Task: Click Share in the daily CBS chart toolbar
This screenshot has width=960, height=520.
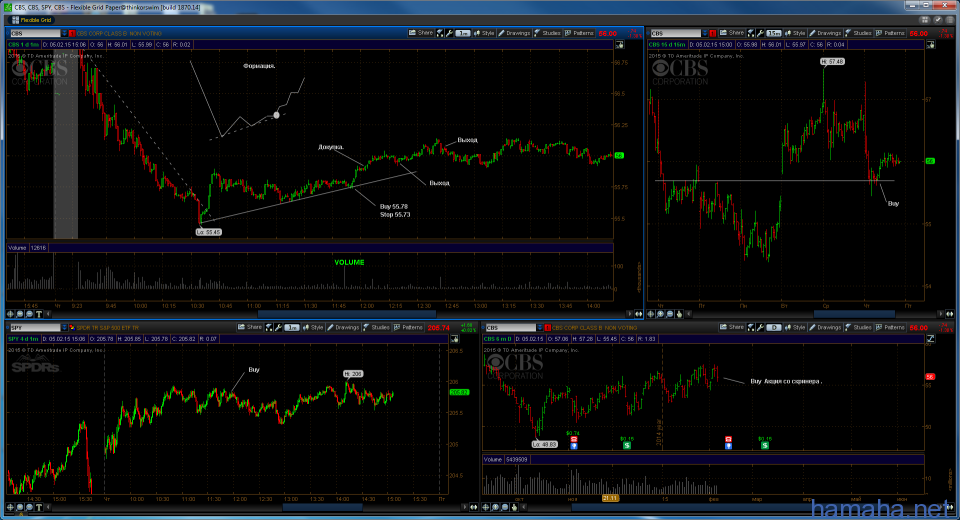Action: tap(732, 328)
